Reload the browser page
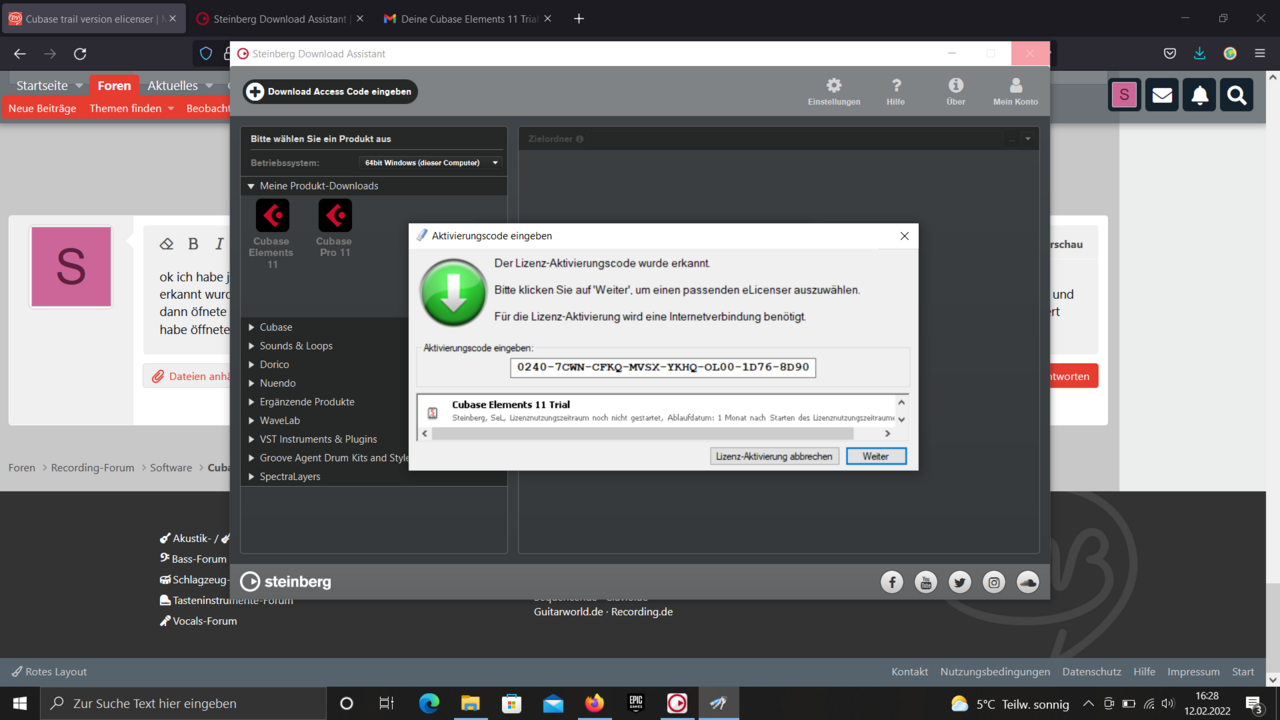This screenshot has height=720, width=1280. tap(80, 54)
